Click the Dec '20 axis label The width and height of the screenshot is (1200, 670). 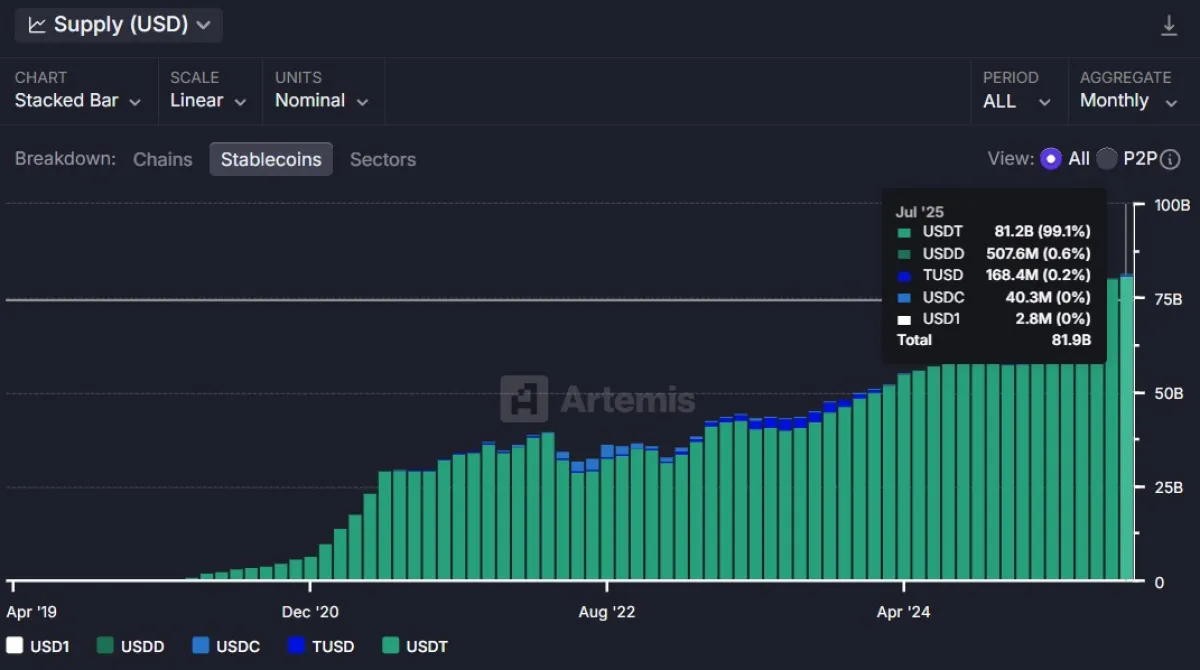(x=310, y=612)
